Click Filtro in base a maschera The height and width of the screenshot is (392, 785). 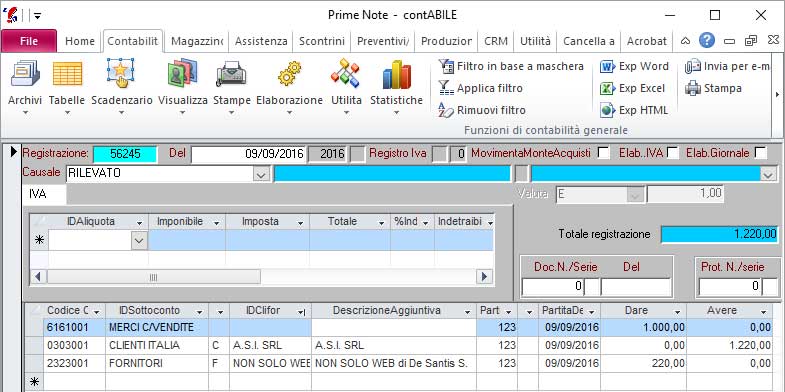click(511, 66)
